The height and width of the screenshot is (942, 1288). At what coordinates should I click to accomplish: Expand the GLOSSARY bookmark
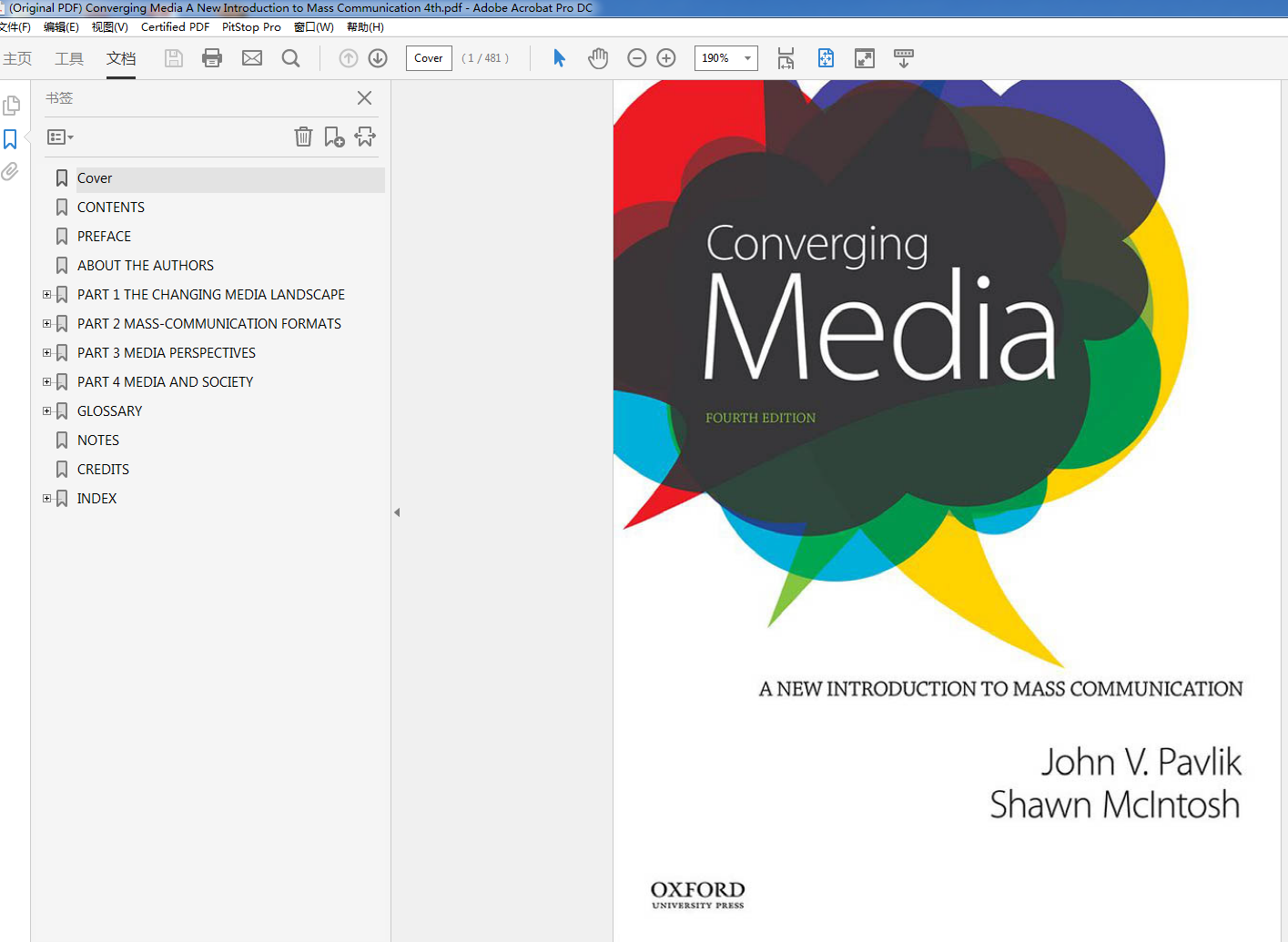tap(47, 410)
